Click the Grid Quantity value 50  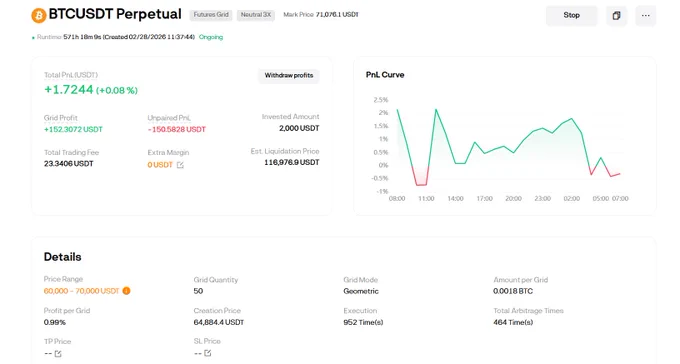[x=198, y=291]
